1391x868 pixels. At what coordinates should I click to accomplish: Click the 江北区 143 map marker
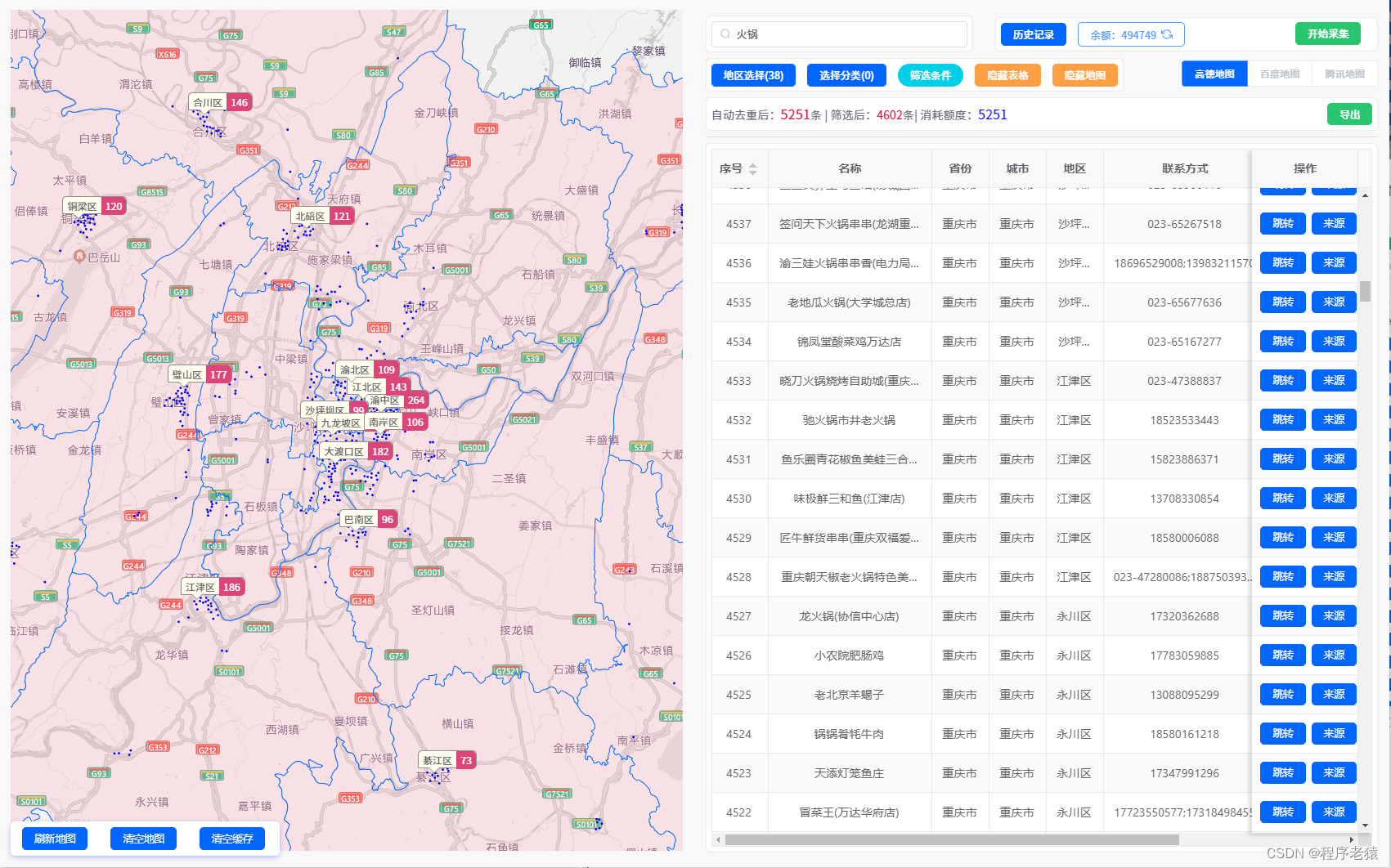point(380,387)
